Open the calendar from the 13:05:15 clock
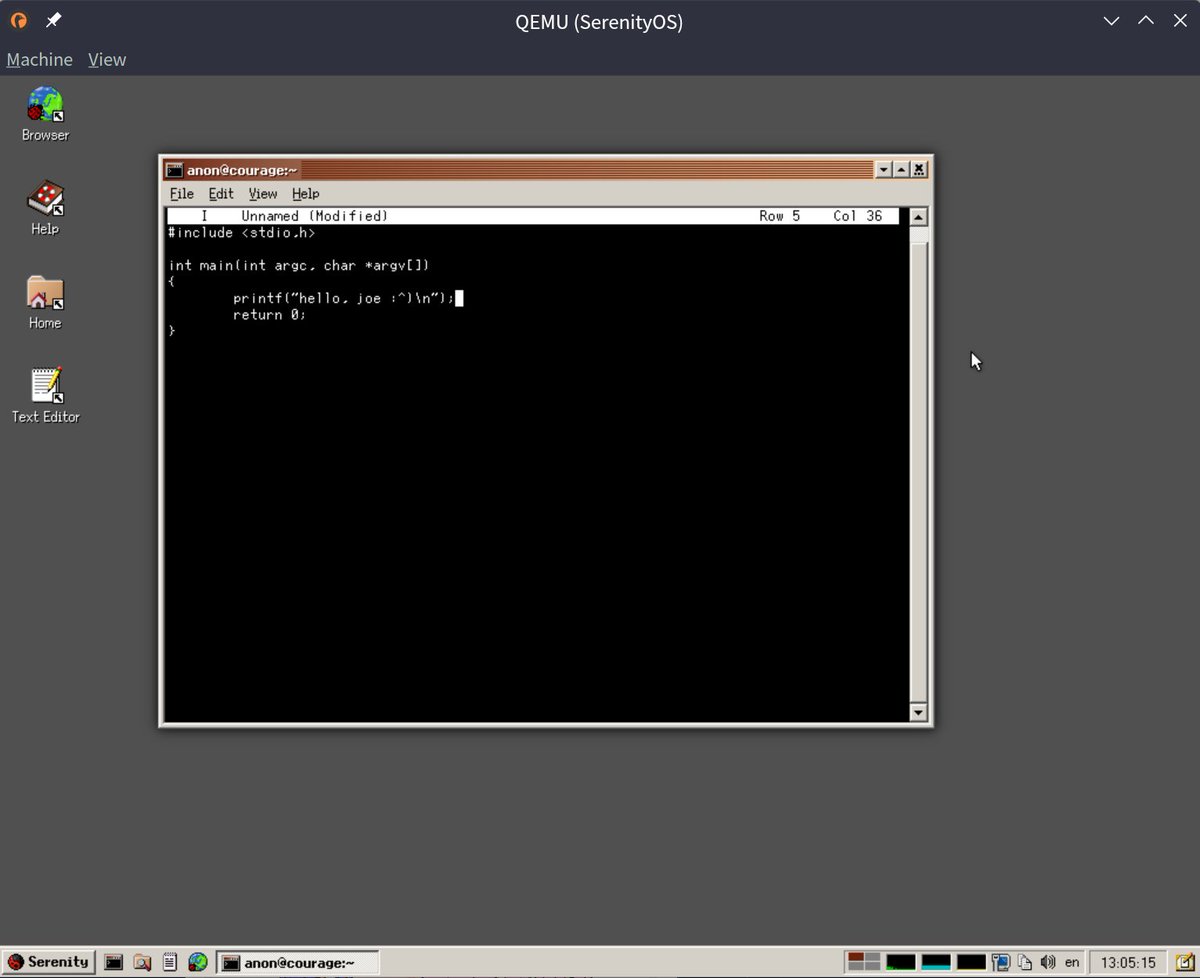Image resolution: width=1200 pixels, height=978 pixels. [x=1128, y=962]
